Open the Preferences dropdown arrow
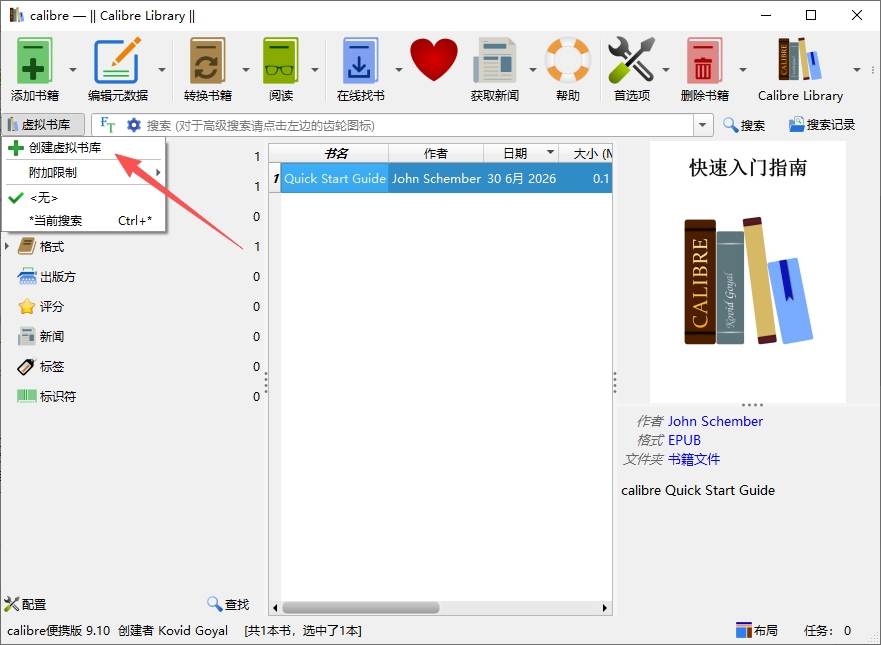Viewport: 881px width, 645px height. click(666, 70)
